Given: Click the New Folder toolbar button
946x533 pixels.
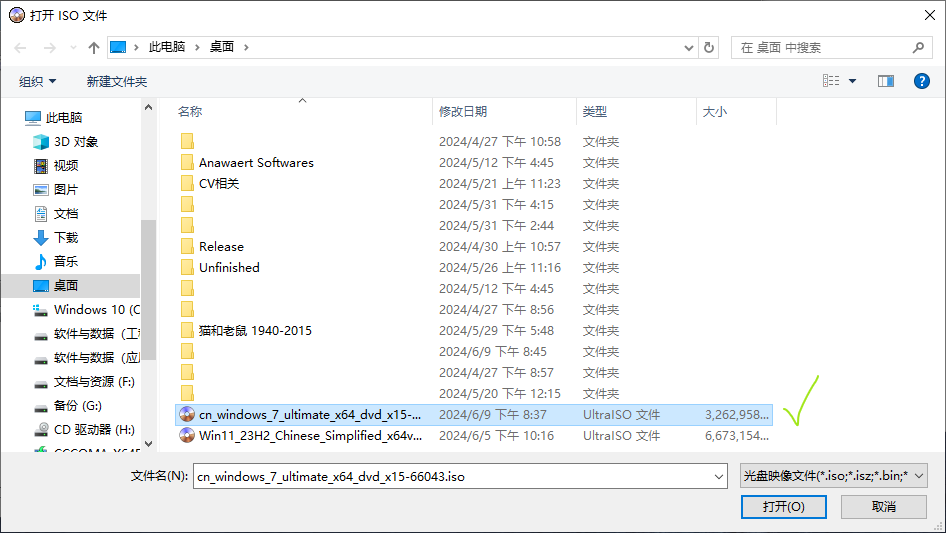Looking at the screenshot, I should (116, 81).
